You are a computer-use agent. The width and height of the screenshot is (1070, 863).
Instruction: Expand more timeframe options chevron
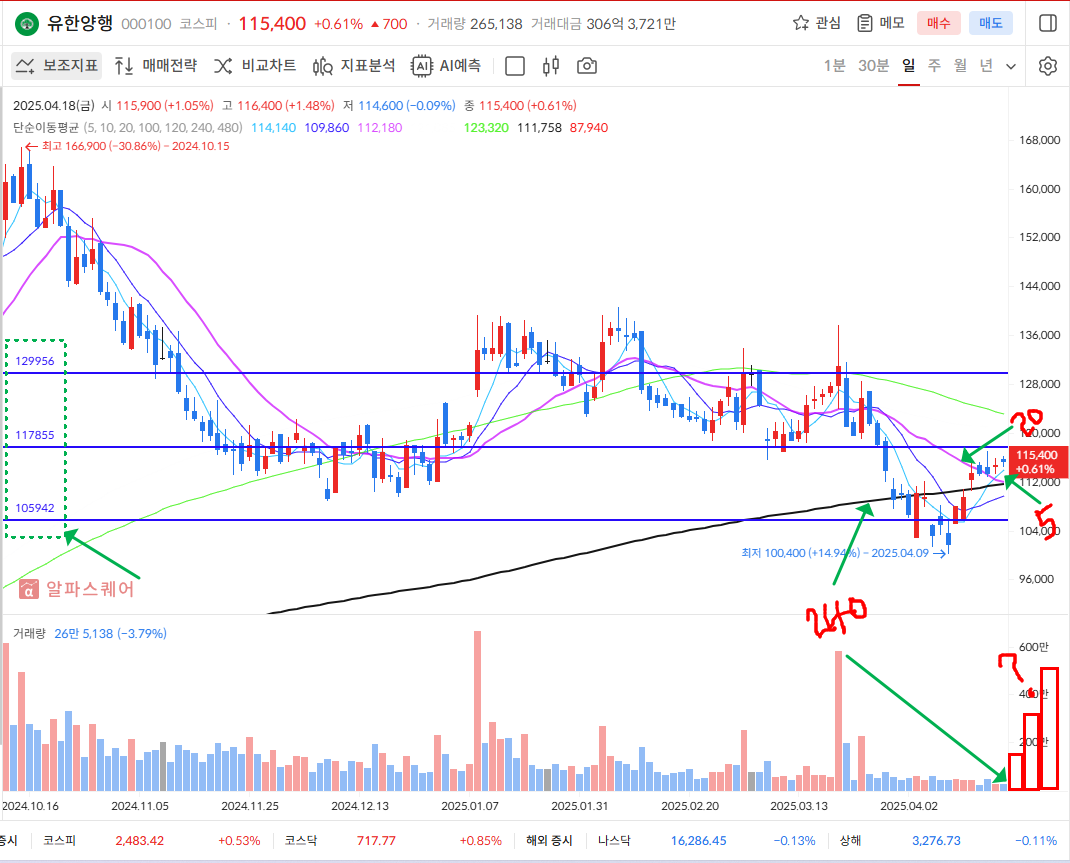coord(1011,66)
